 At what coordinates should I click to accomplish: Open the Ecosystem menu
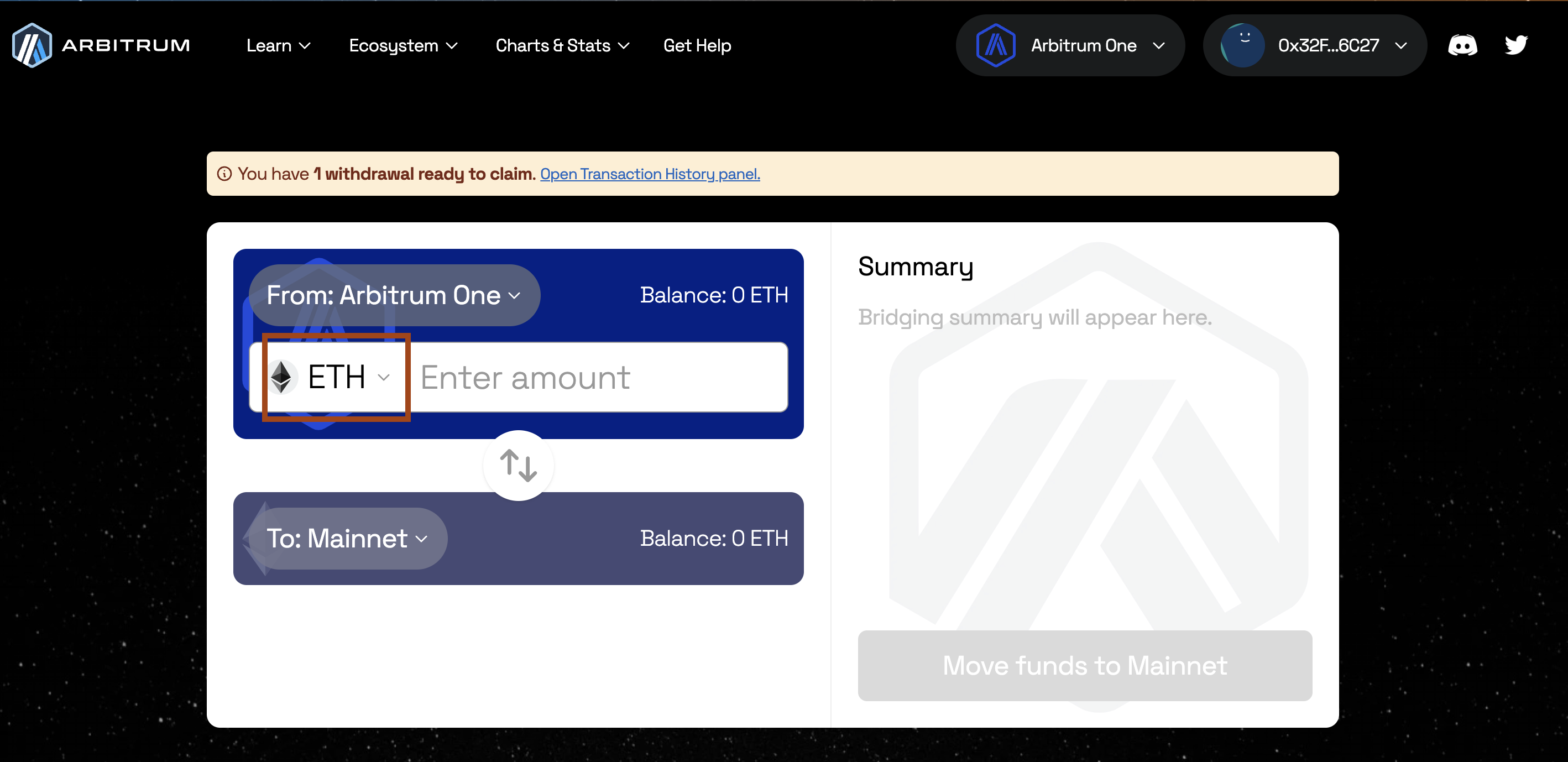400,45
